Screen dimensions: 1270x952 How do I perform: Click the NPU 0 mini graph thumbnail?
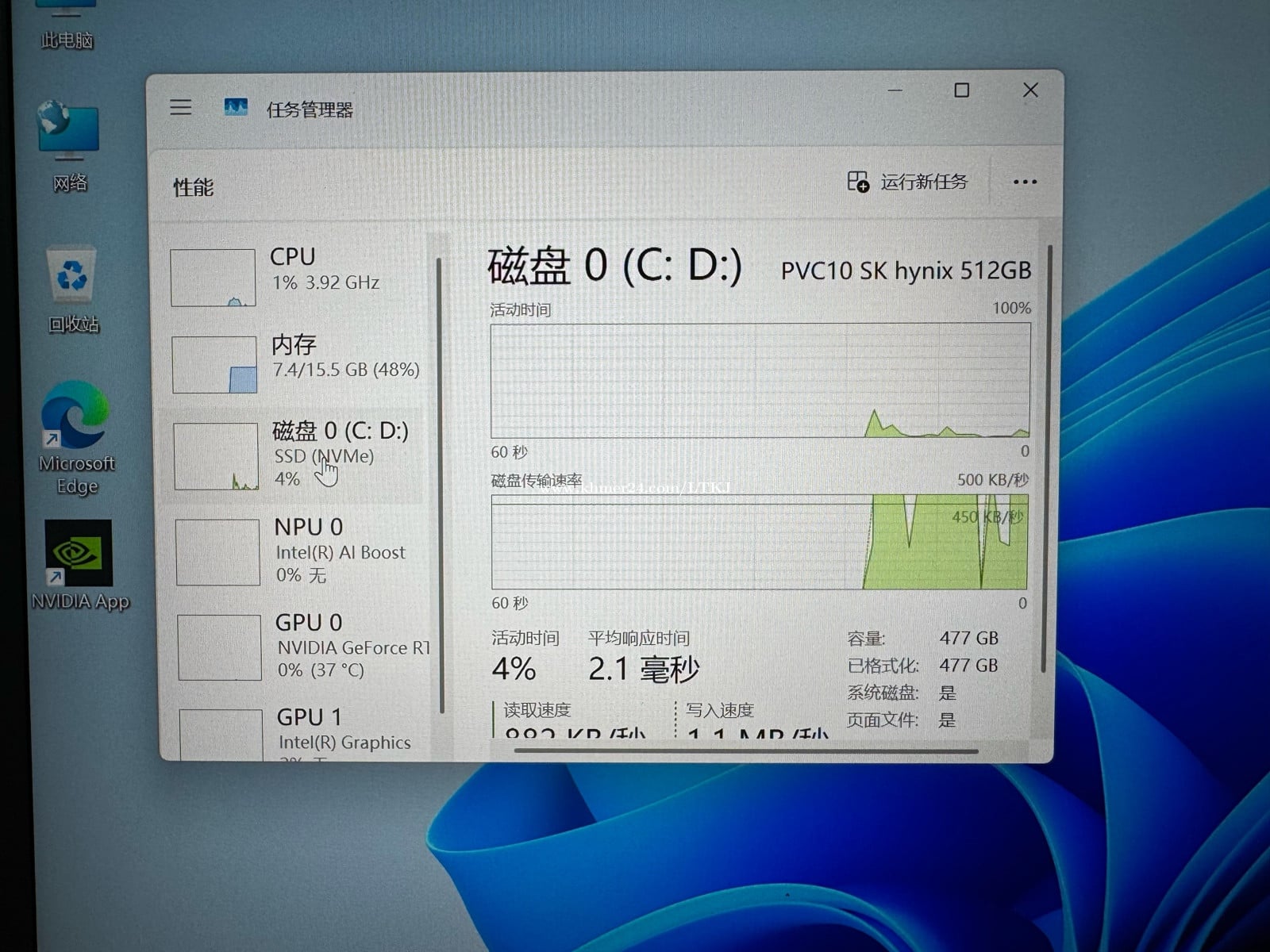click(217, 552)
